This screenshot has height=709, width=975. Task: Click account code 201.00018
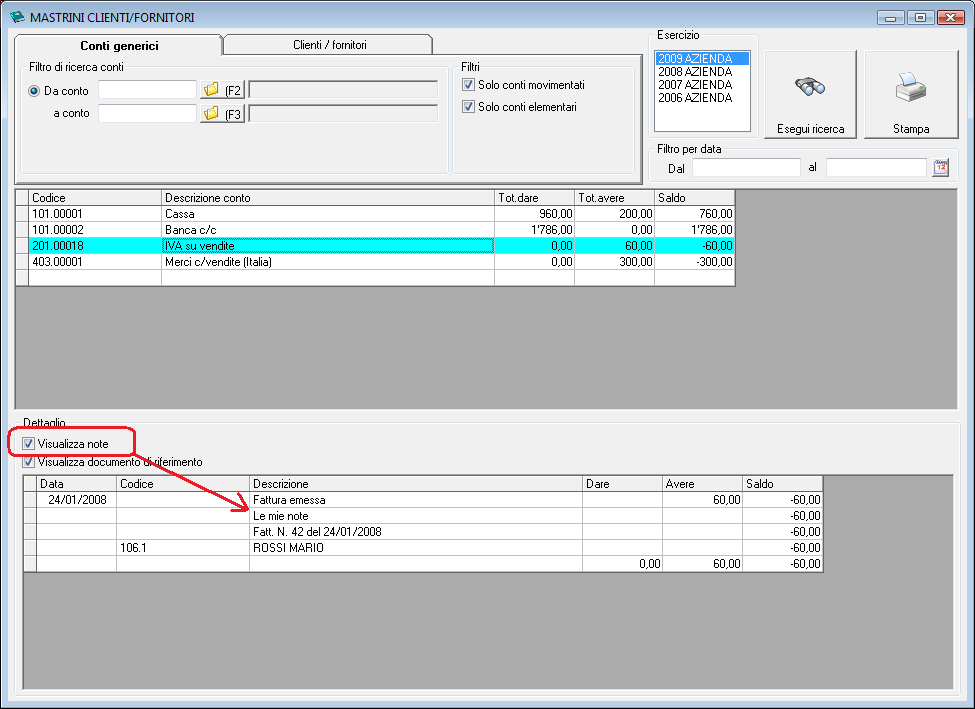[57, 246]
